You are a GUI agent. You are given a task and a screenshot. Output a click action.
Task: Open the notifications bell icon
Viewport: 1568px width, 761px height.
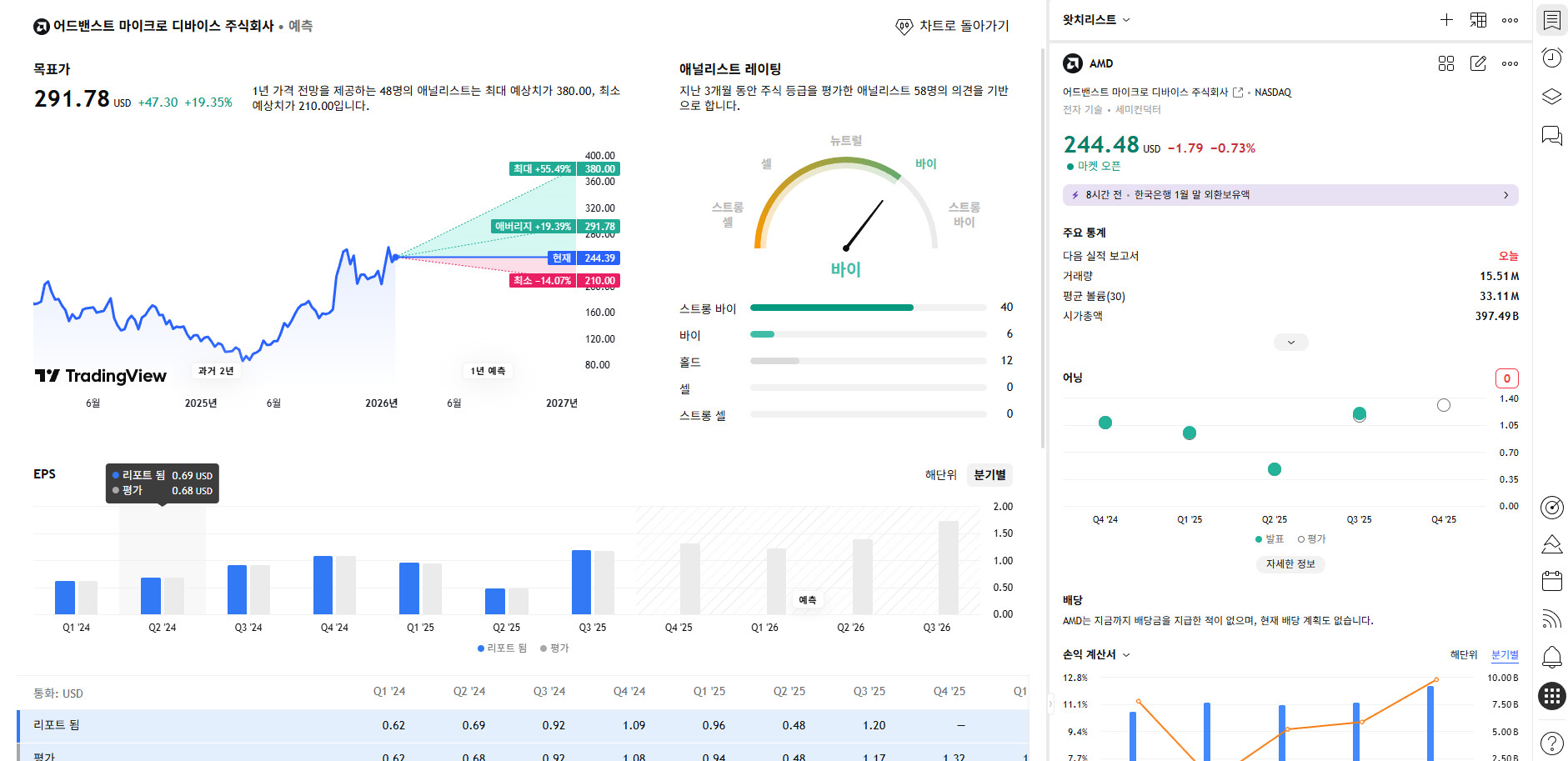pos(1551,657)
